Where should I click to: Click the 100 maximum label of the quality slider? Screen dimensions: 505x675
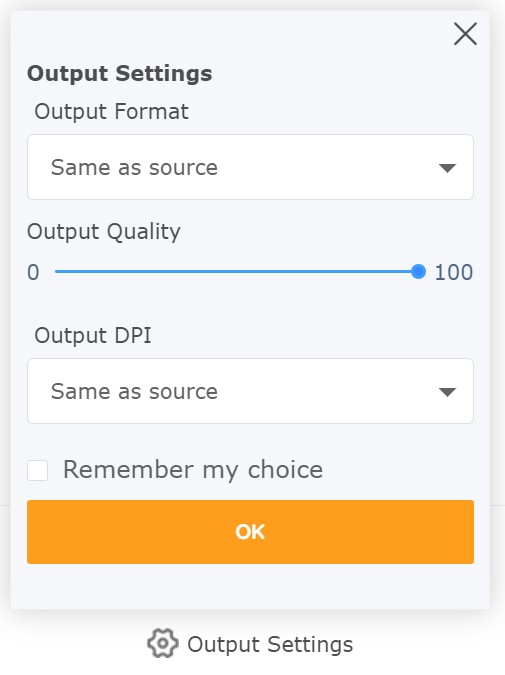click(x=454, y=272)
